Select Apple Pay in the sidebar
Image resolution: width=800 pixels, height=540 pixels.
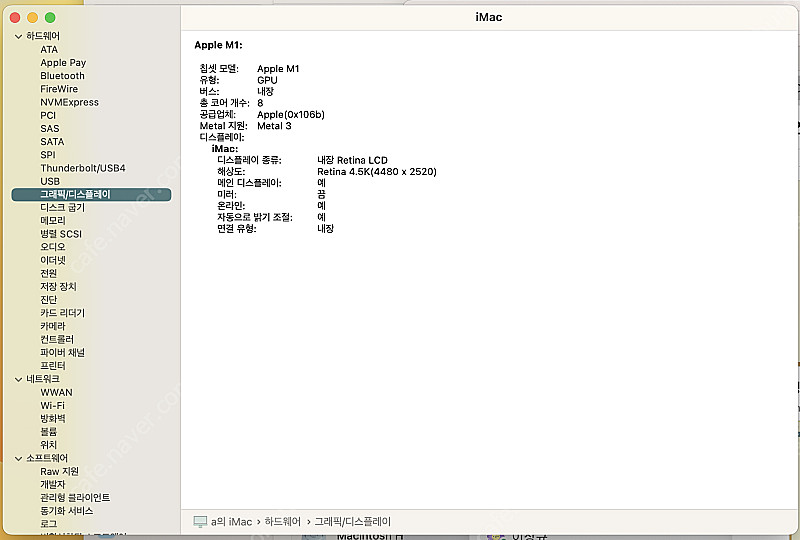[63, 63]
